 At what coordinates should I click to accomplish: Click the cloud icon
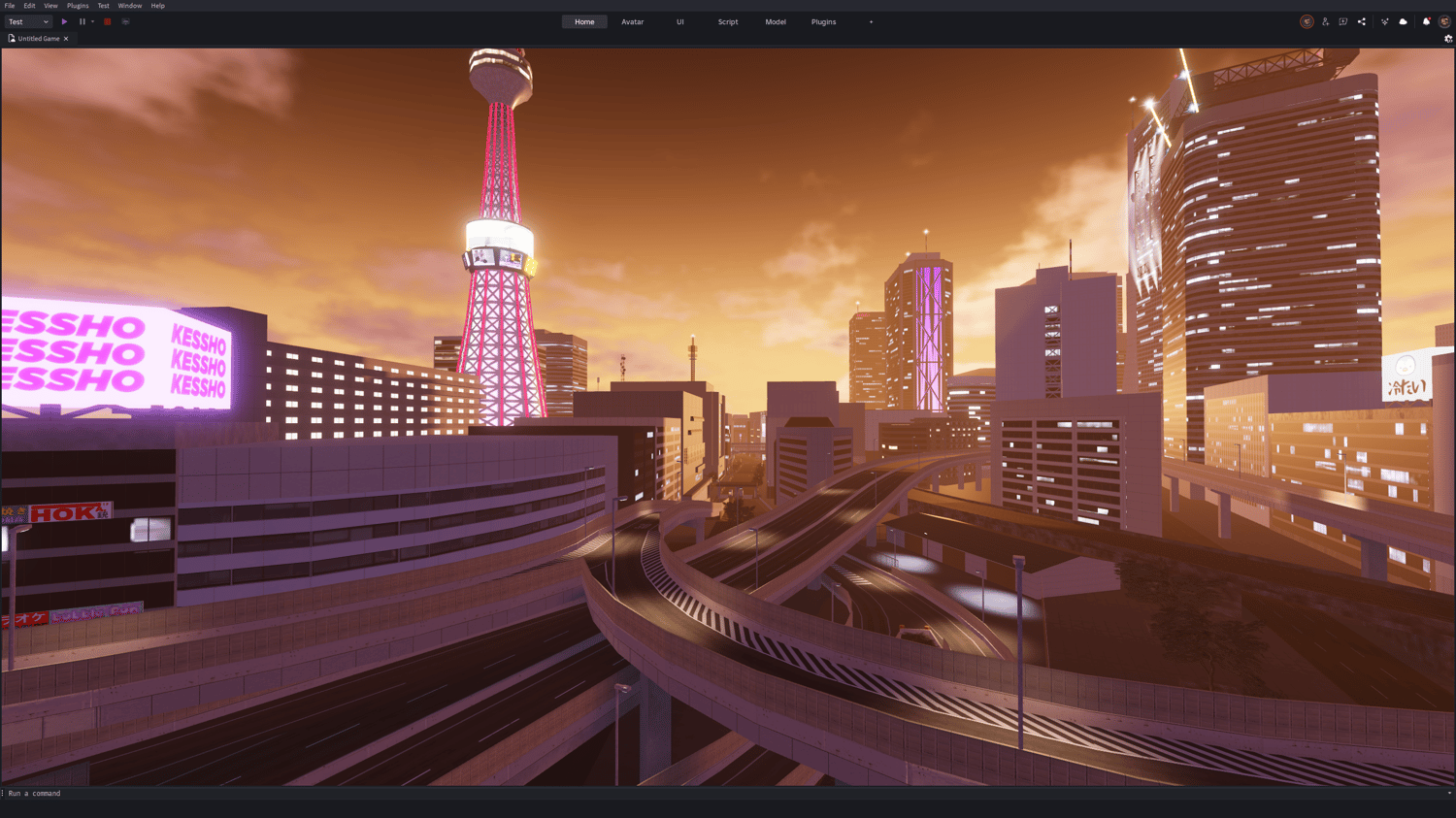tap(1404, 21)
